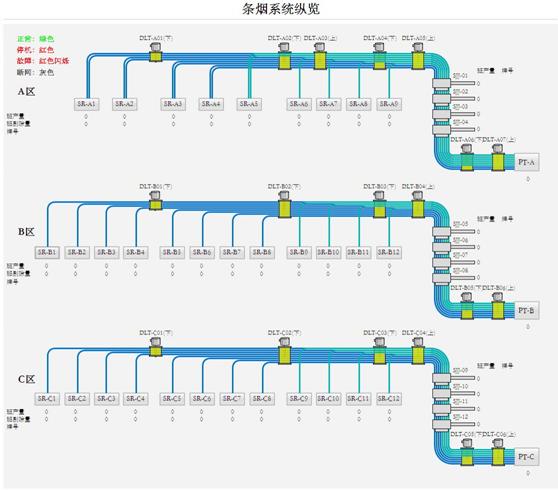Select the SR-C9 sorter box
The height and width of the screenshot is (490, 558).
click(299, 399)
